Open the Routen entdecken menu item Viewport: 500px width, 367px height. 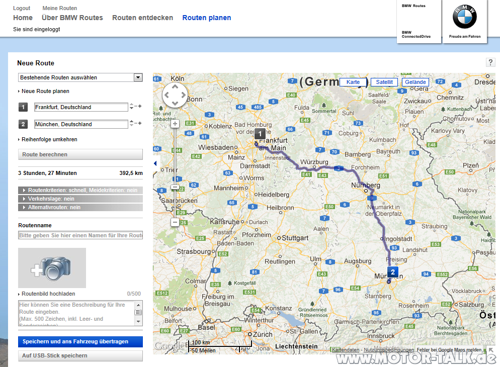(143, 18)
